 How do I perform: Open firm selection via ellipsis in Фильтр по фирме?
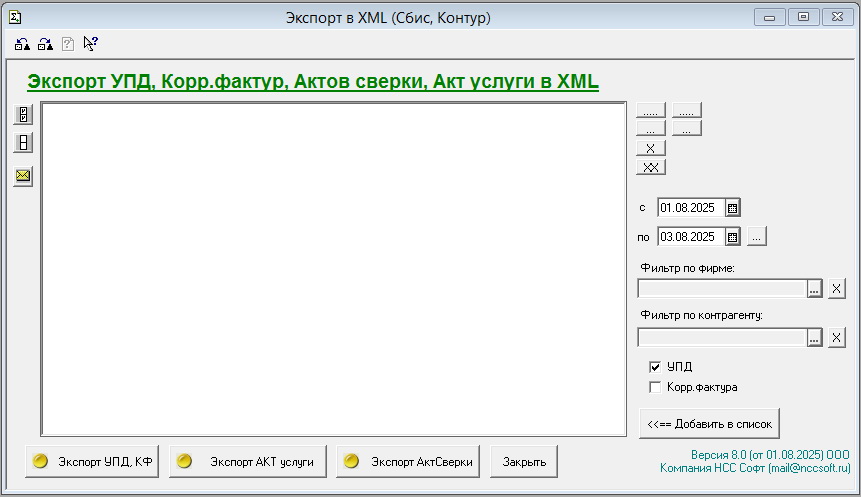814,289
